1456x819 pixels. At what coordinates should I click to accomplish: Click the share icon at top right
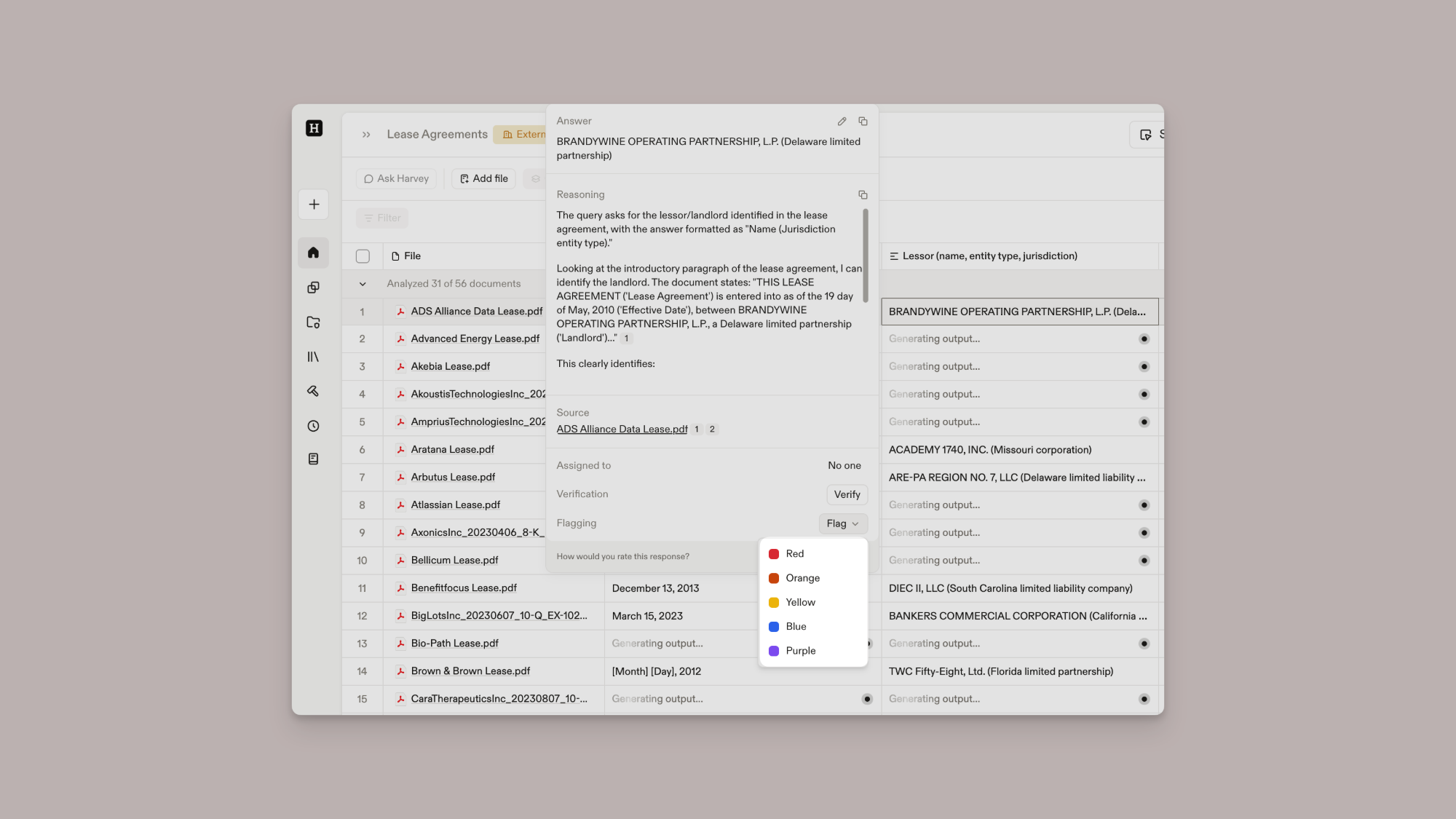1146,135
